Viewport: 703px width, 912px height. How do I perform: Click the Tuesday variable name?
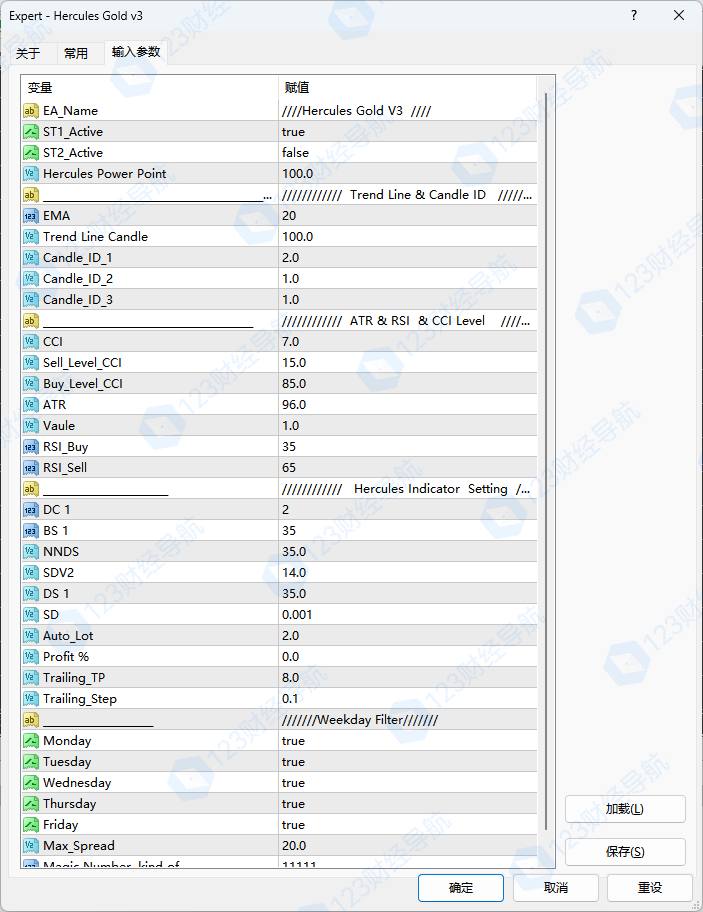[x=67, y=762]
